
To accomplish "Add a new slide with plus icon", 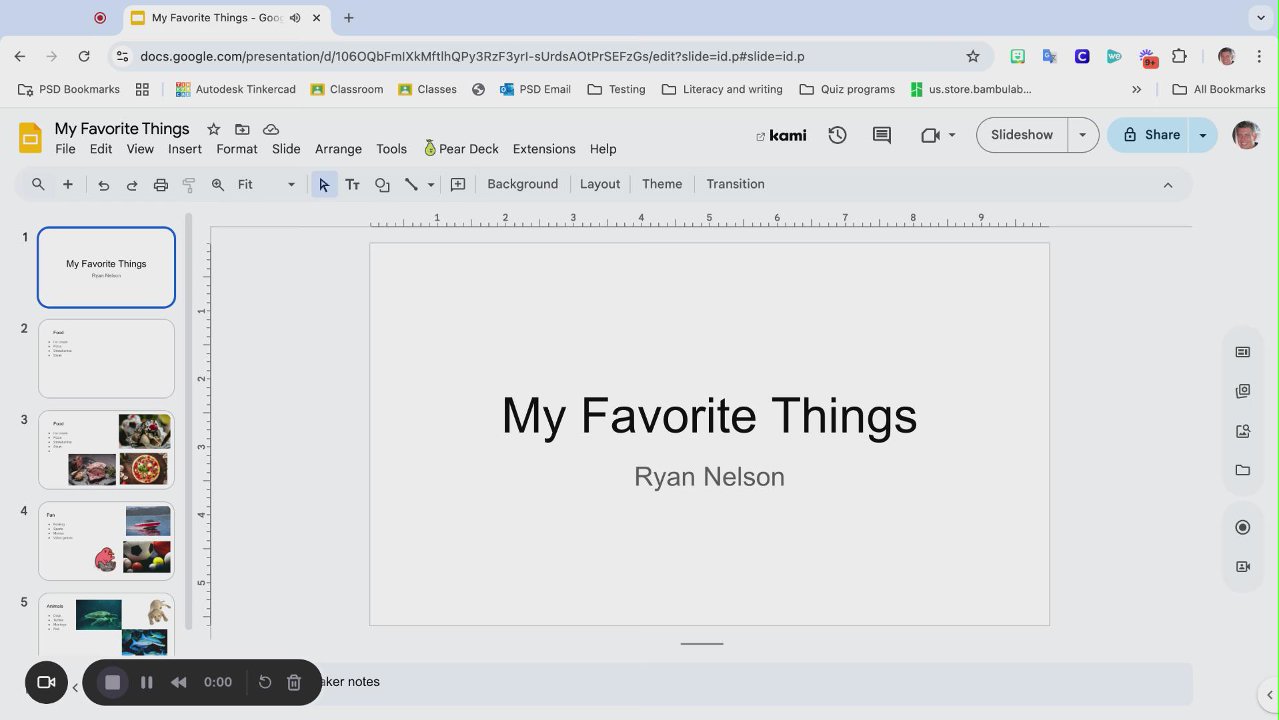I will tap(68, 184).
